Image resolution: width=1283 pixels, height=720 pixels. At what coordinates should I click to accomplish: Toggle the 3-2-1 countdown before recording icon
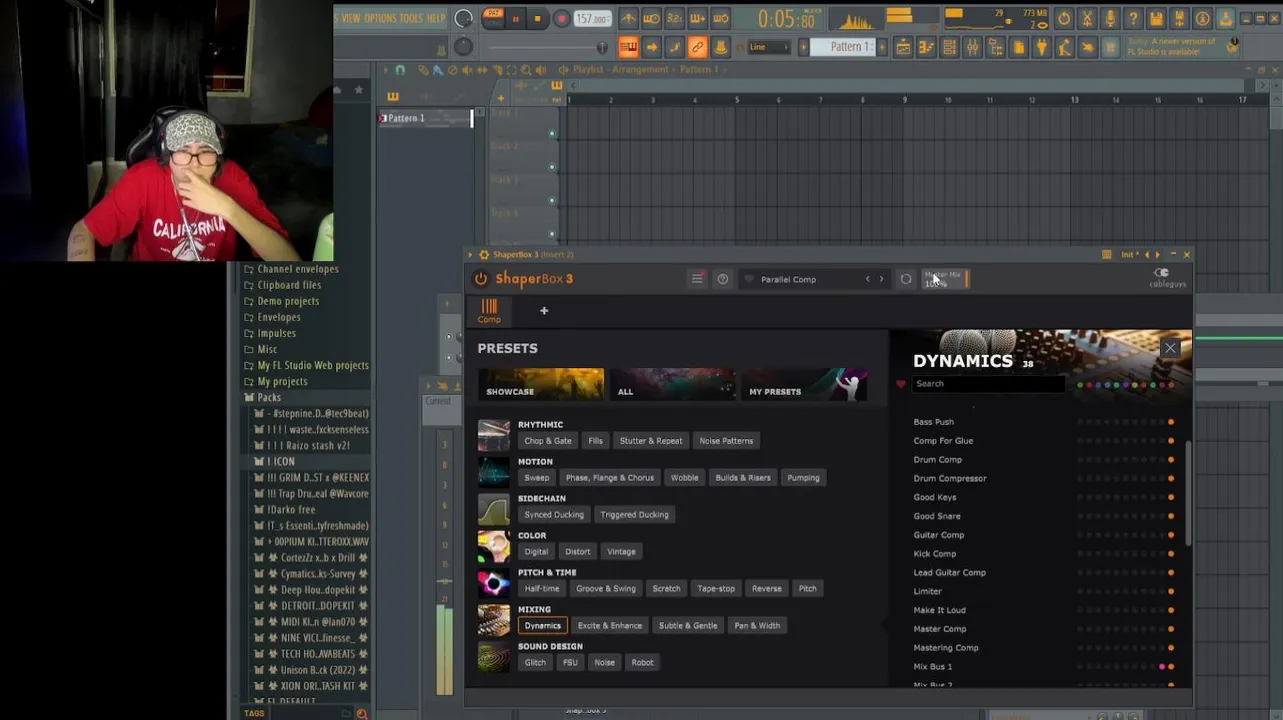pyautogui.click(x=674, y=19)
